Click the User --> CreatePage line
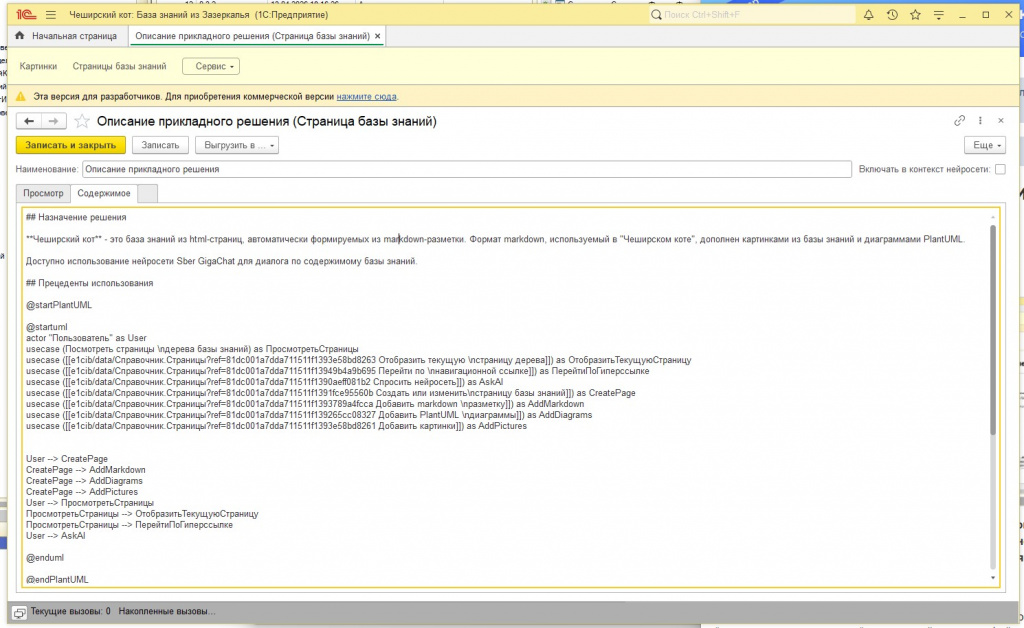The image size is (1024, 628). point(67,459)
